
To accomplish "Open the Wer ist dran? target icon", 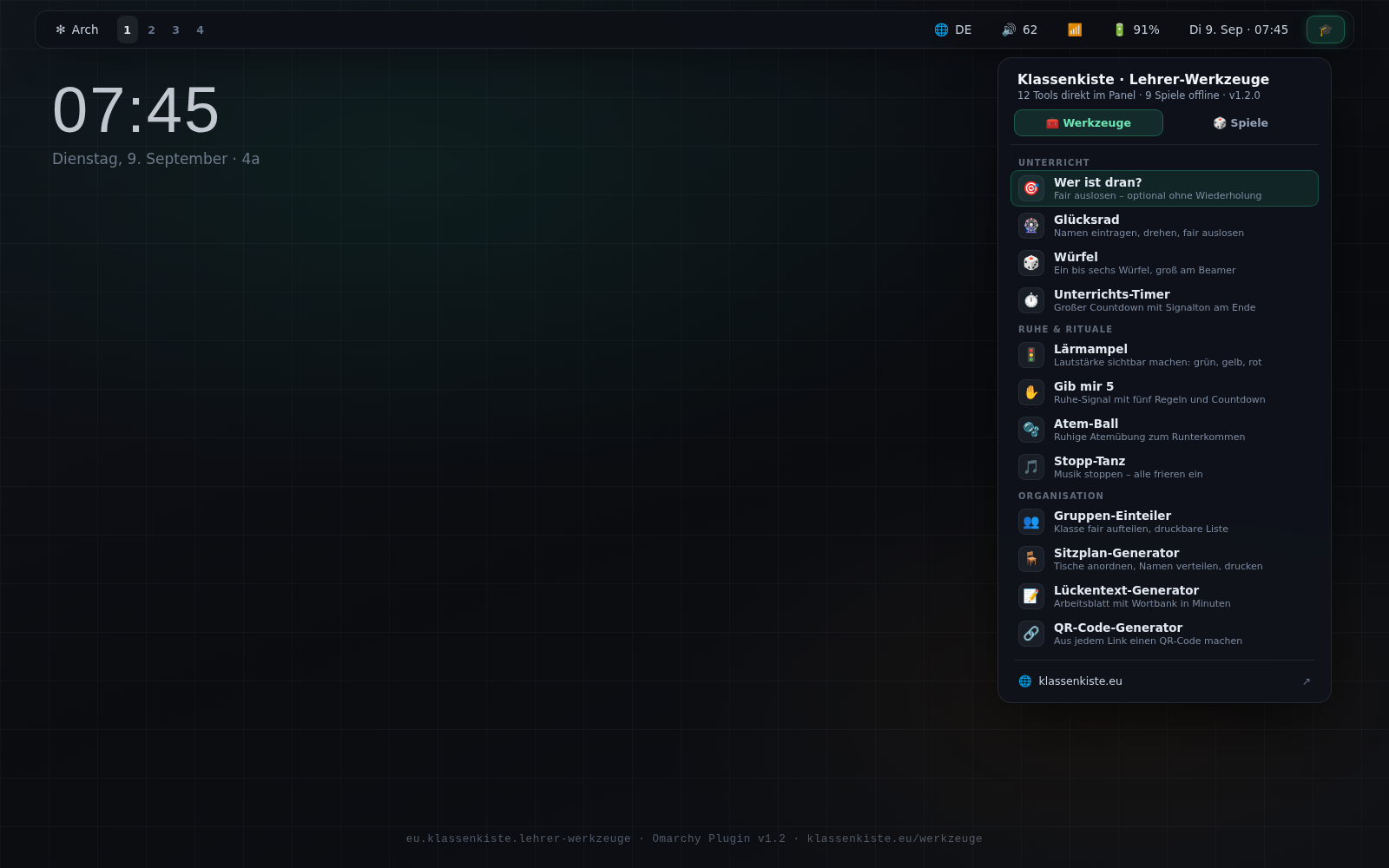I will pyautogui.click(x=1031, y=188).
